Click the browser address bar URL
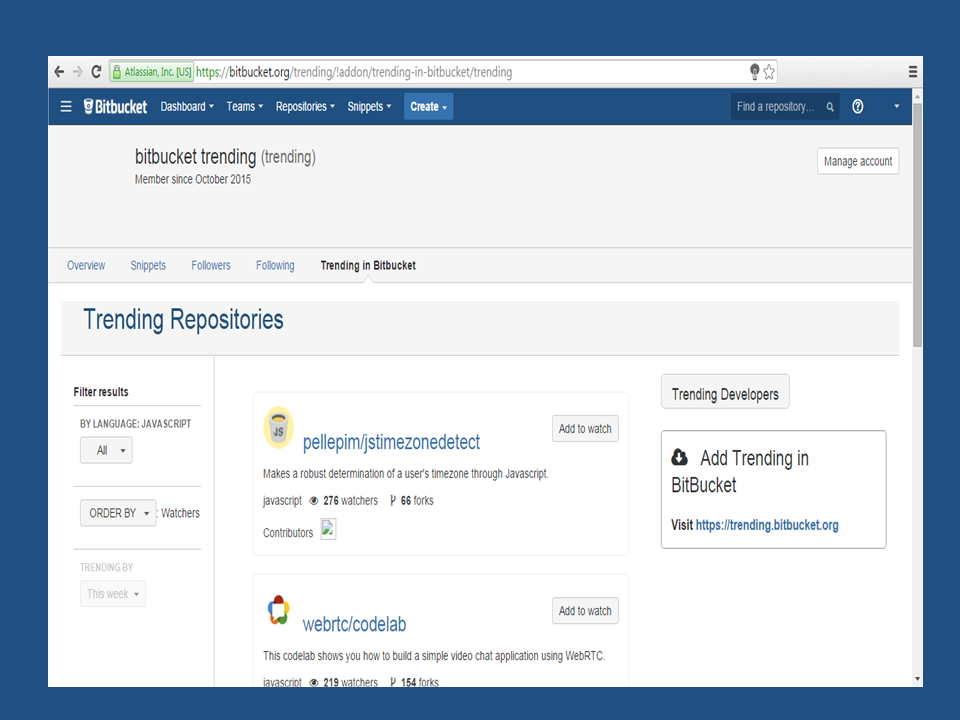This screenshot has height=720, width=960. click(x=354, y=72)
